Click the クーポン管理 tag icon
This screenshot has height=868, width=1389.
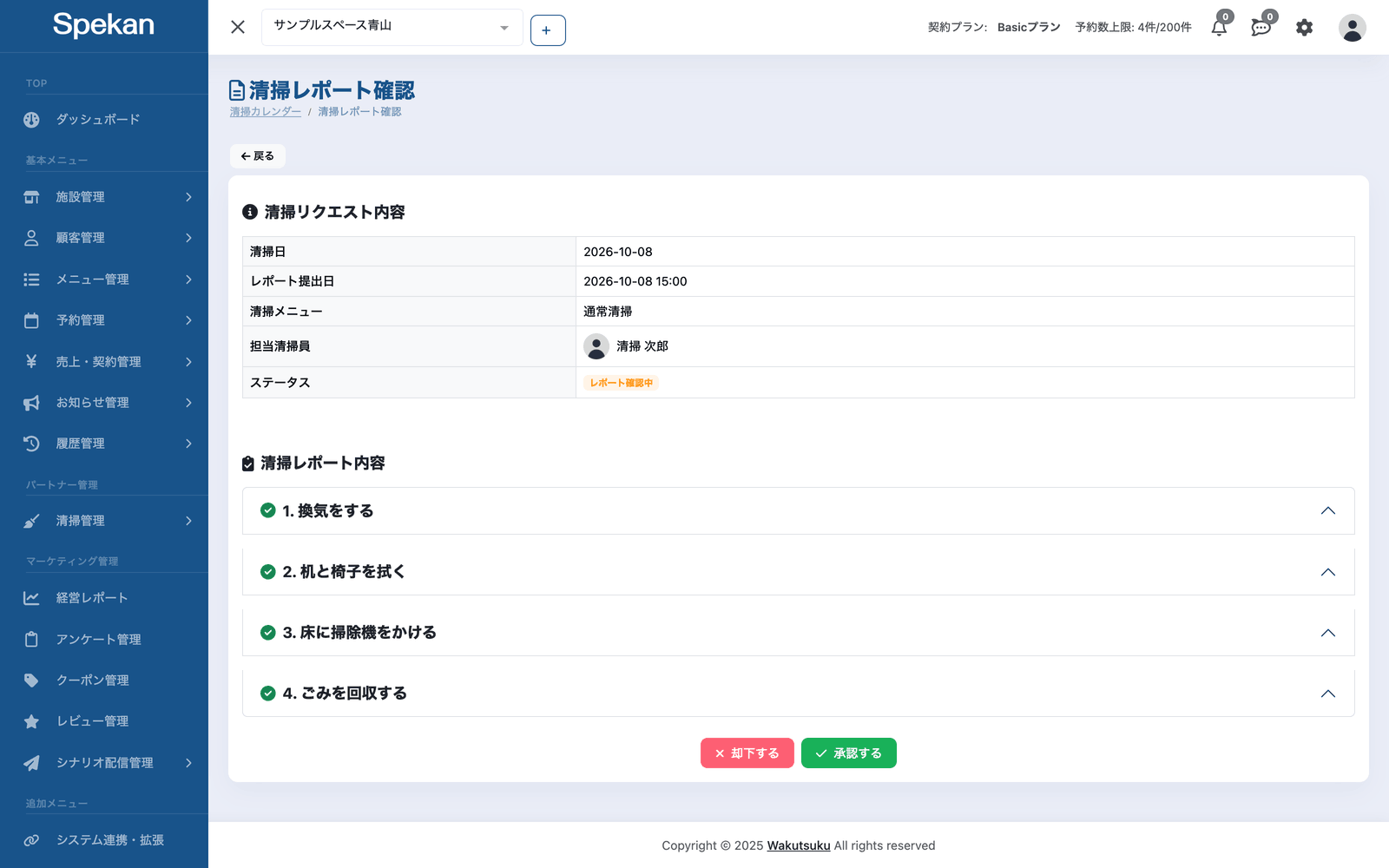[31, 681]
